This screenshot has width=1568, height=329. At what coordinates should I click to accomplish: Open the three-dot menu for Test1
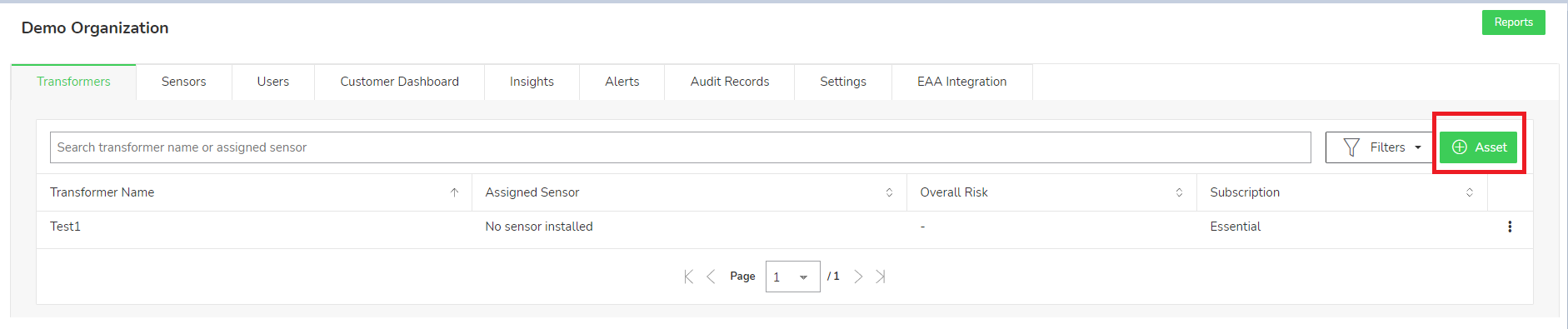(1510, 227)
